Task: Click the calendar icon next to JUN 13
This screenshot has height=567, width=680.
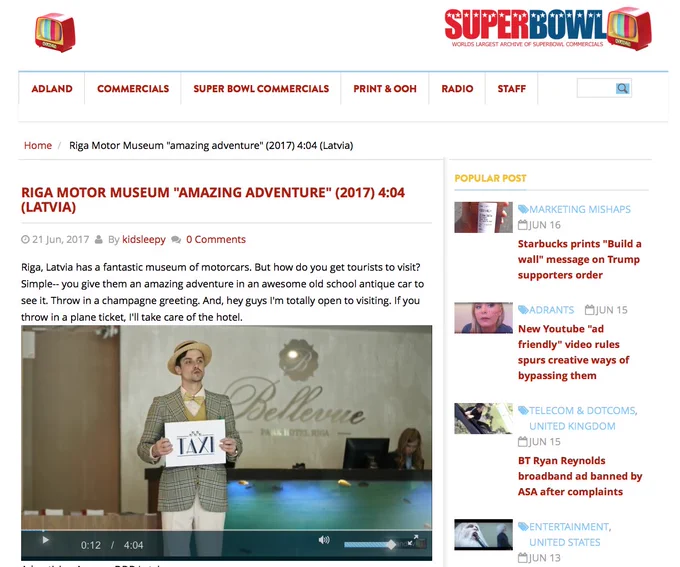Action: pos(523,558)
